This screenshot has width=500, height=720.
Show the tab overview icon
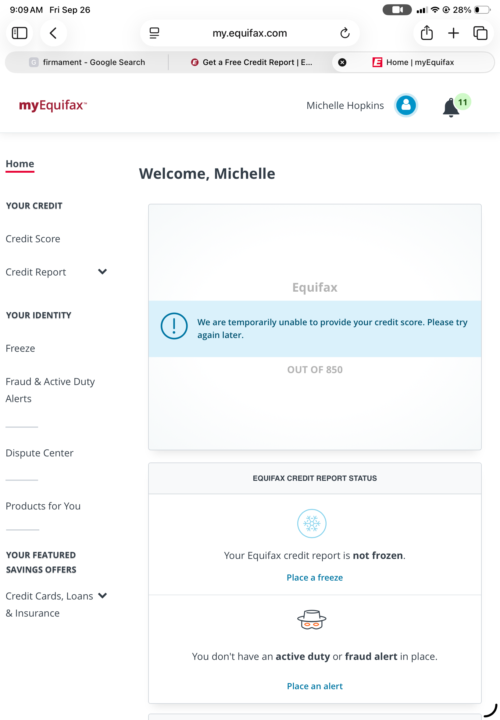click(480, 33)
